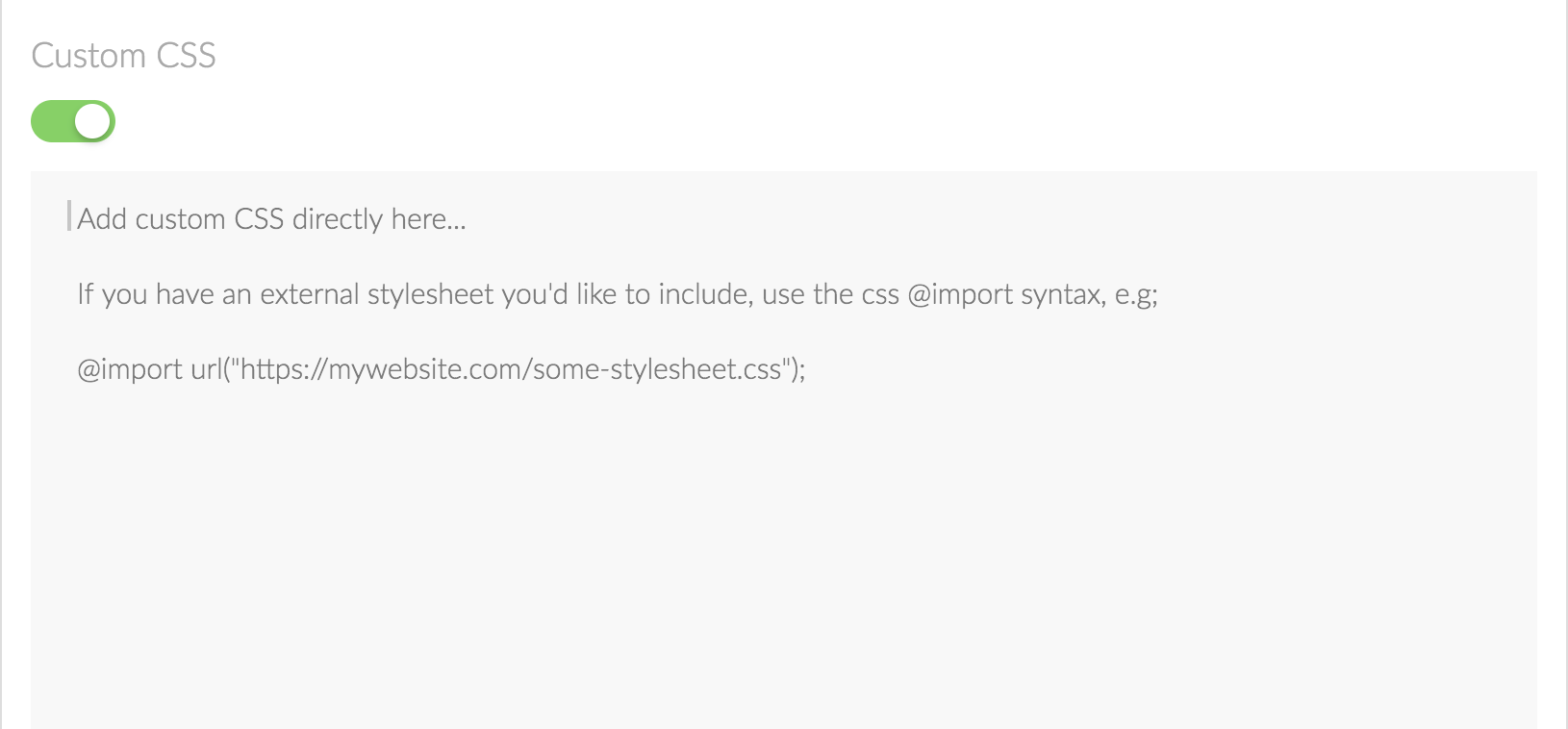Image resolution: width=1568 pixels, height=729 pixels.
Task: Click the placeholder line about external stylesheet
Action: click(617, 294)
